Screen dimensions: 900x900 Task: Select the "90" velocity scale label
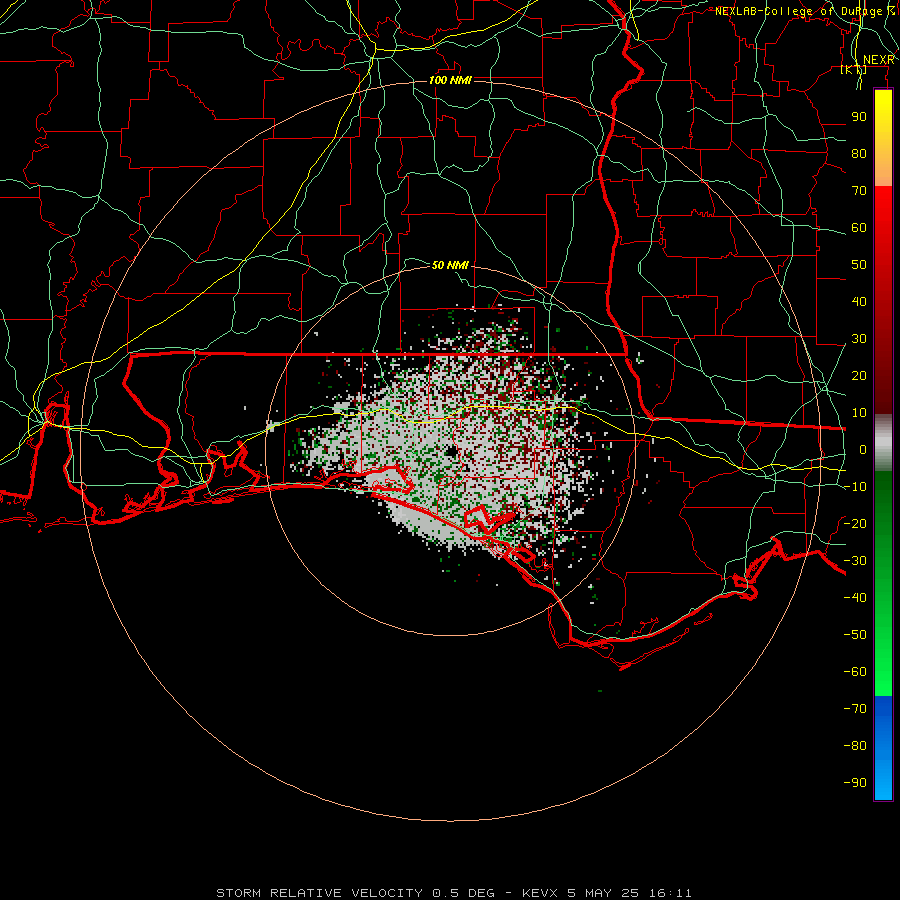[x=859, y=117]
